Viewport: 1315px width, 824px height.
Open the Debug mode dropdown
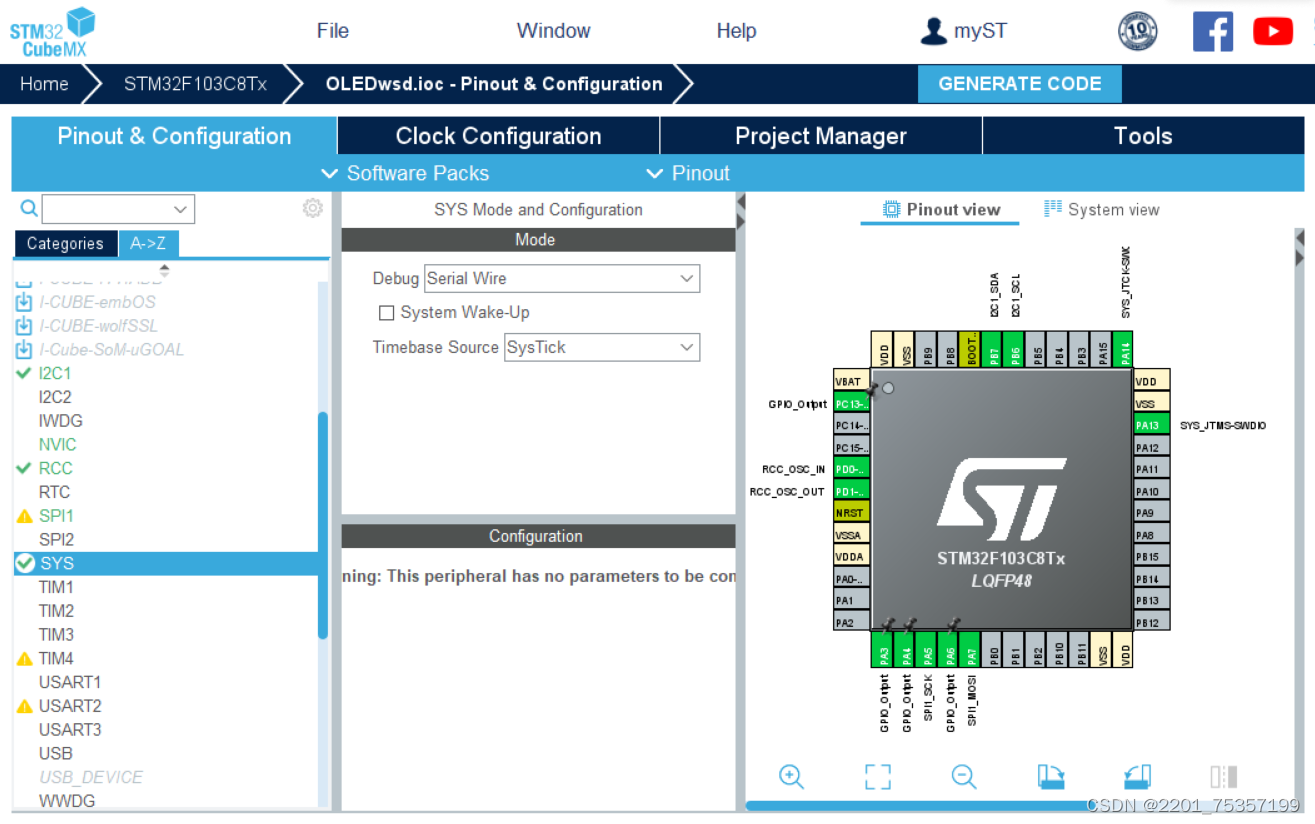click(562, 278)
